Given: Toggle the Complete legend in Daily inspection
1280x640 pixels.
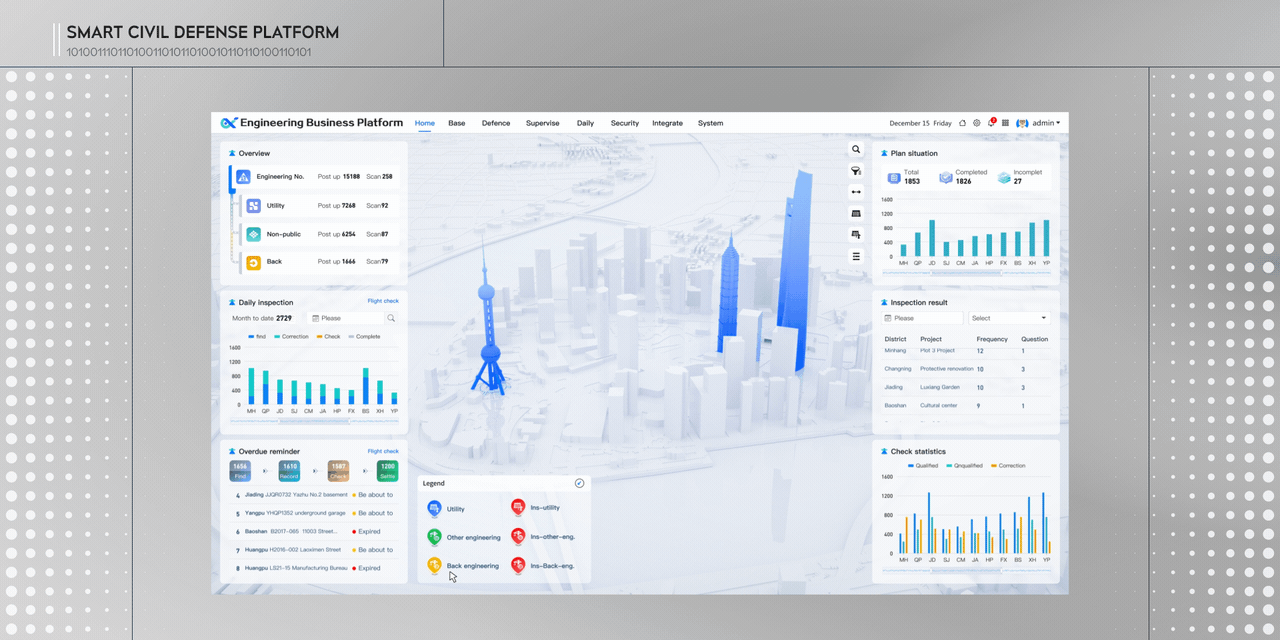Looking at the screenshot, I should click(364, 337).
